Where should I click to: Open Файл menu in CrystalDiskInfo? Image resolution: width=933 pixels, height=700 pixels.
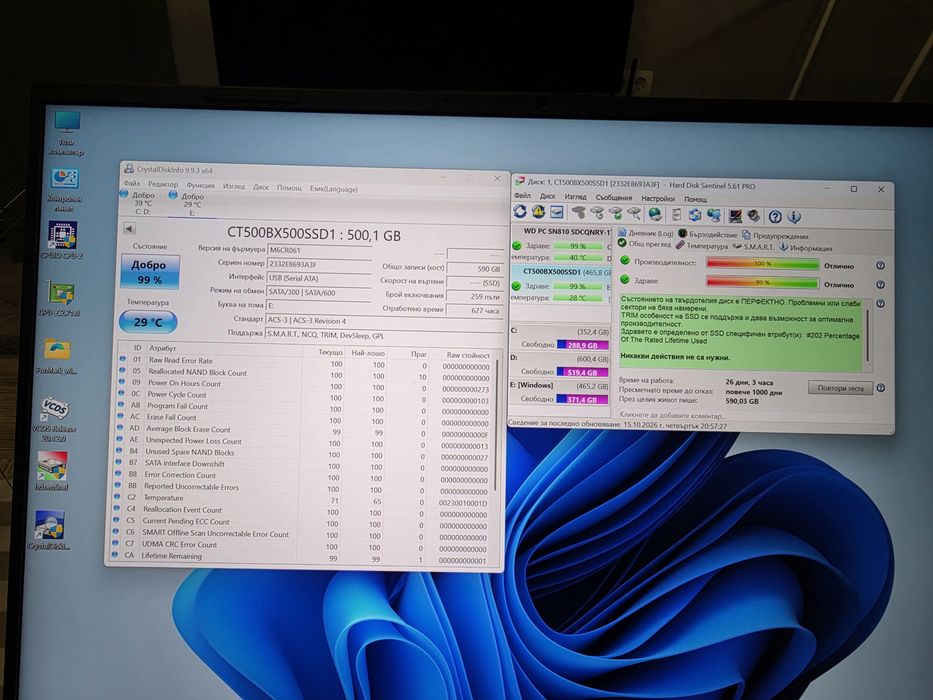click(132, 183)
